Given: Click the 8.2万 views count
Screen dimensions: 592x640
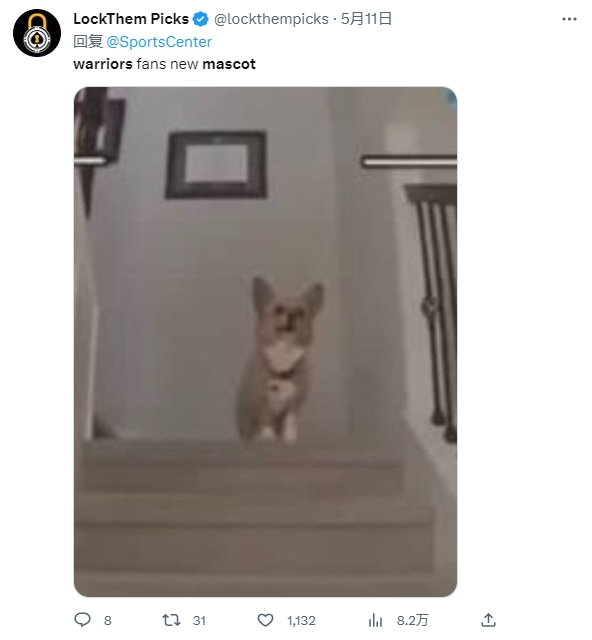Looking at the screenshot, I should pyautogui.click(x=412, y=621).
